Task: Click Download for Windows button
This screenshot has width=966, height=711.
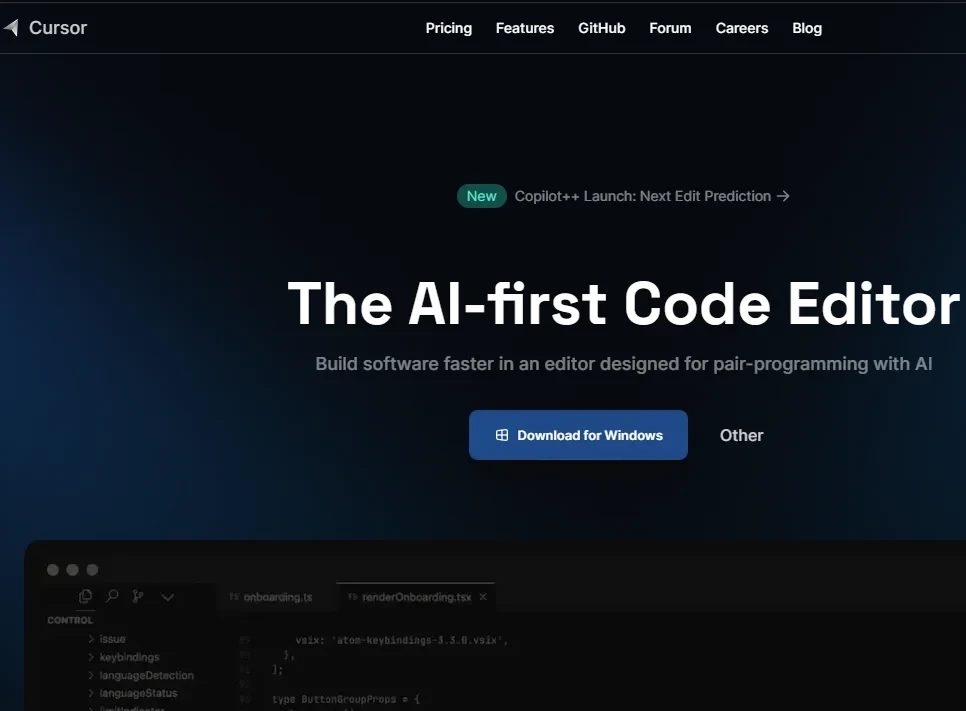Action: point(578,435)
